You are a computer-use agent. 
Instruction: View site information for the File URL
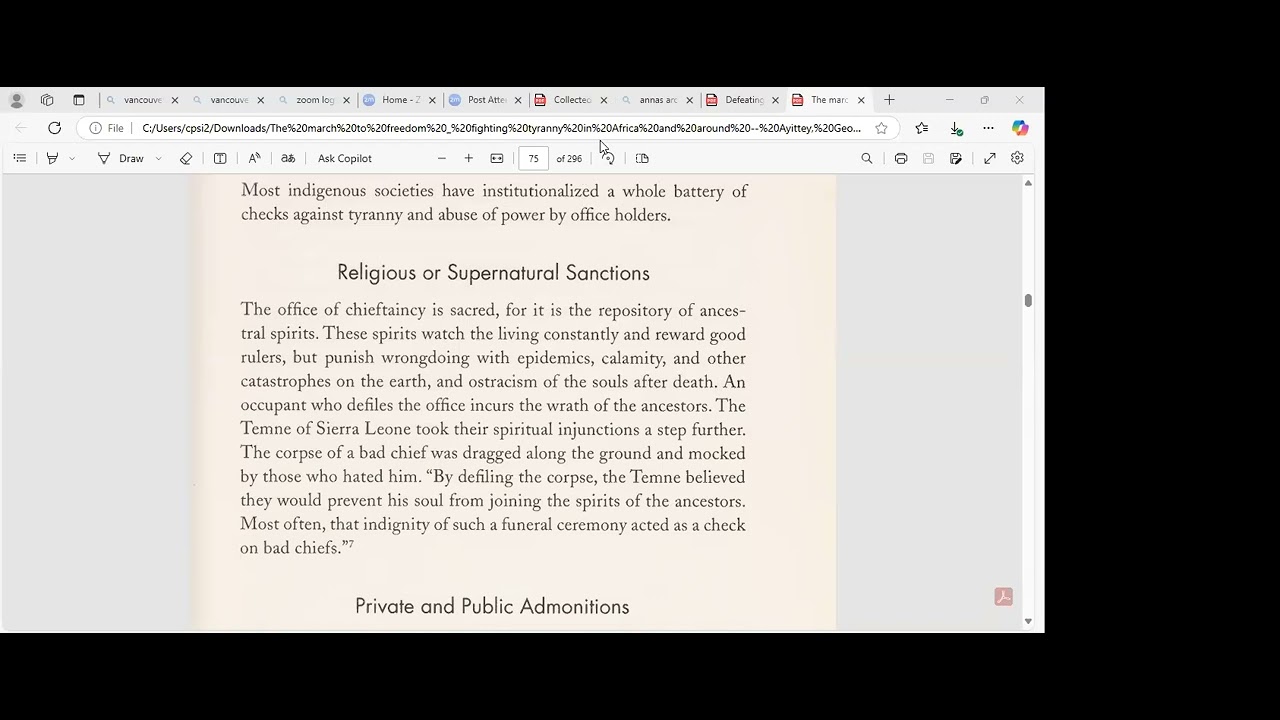click(x=106, y=128)
